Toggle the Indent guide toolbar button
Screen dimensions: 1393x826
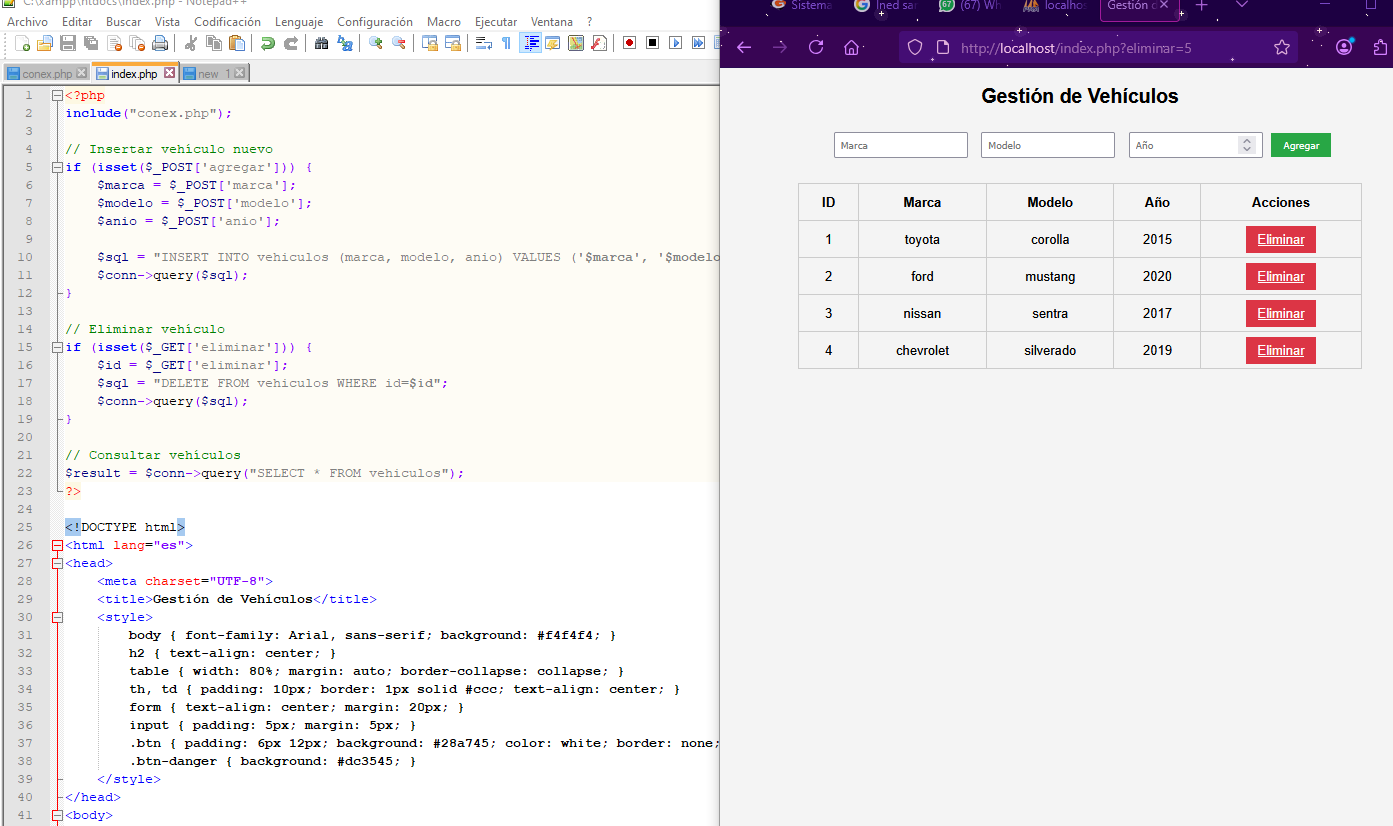(531, 43)
